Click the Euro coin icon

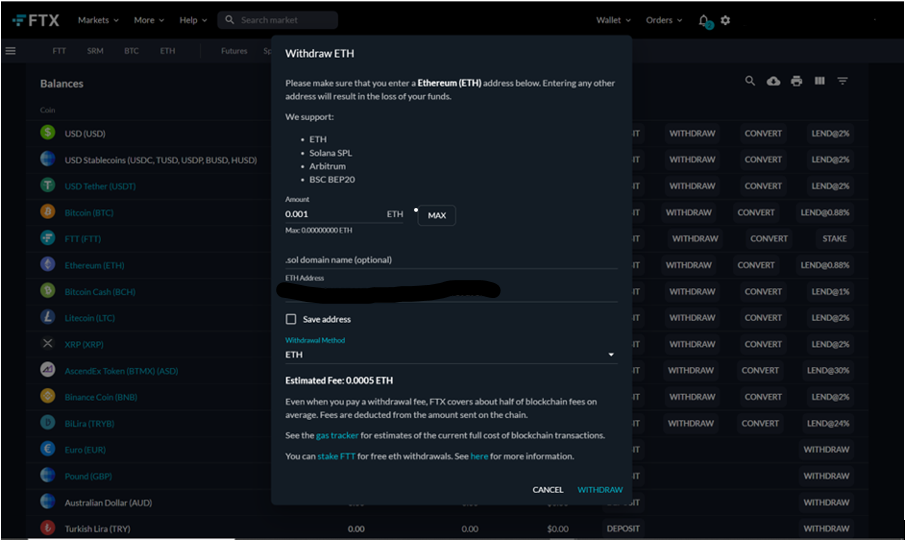48,449
